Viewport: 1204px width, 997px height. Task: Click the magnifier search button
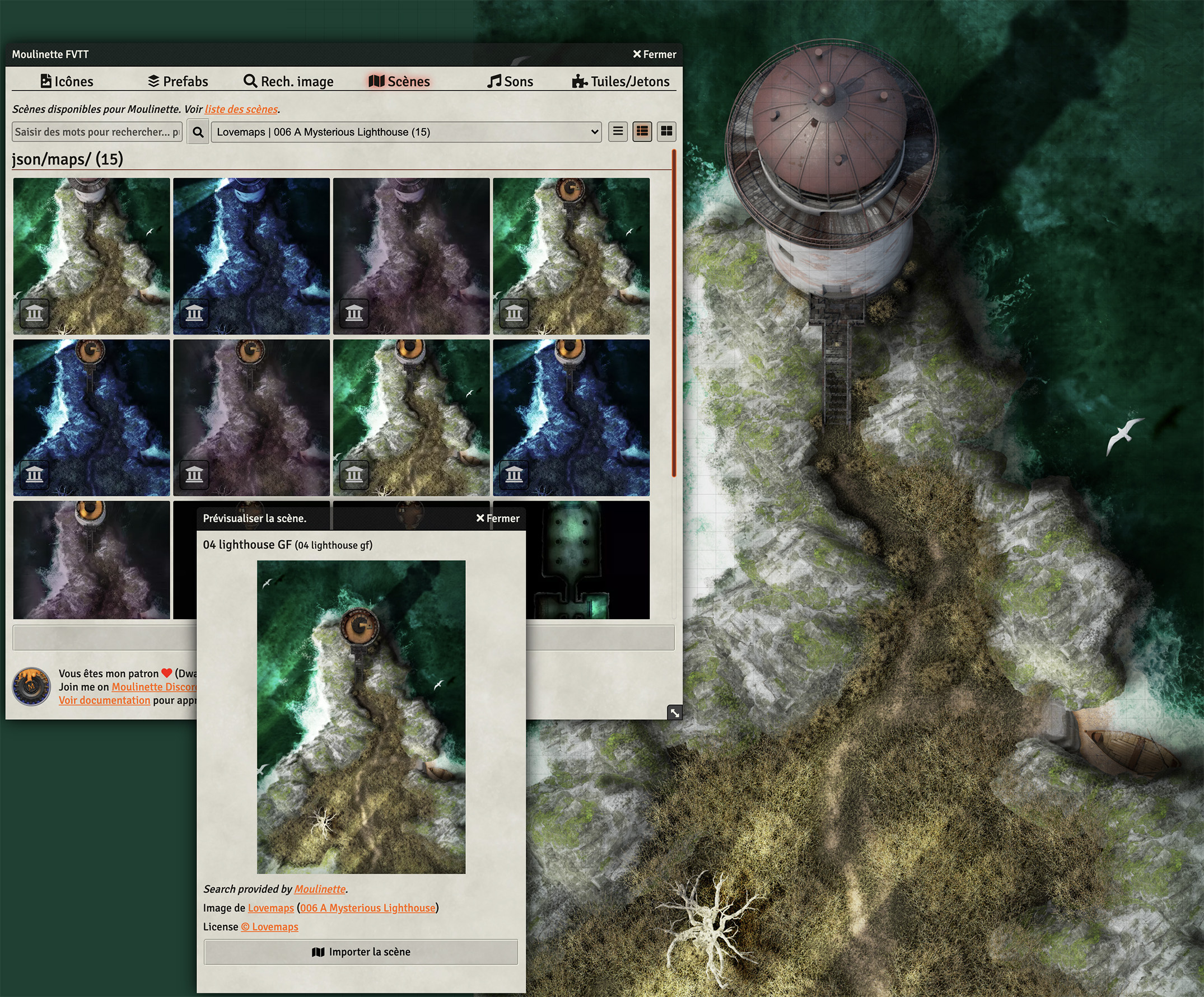click(198, 132)
